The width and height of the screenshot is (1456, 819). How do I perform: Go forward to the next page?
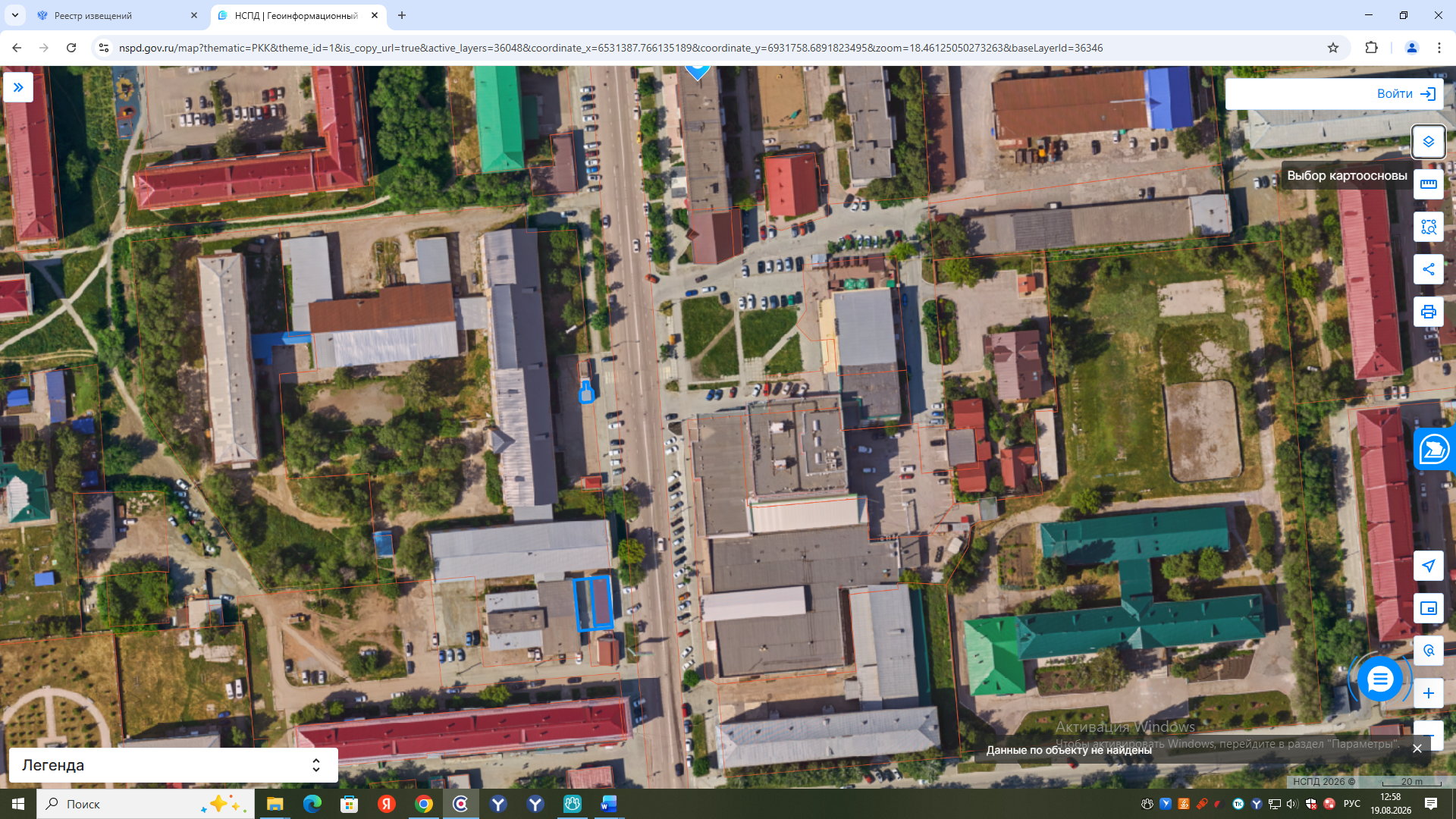coord(44,48)
